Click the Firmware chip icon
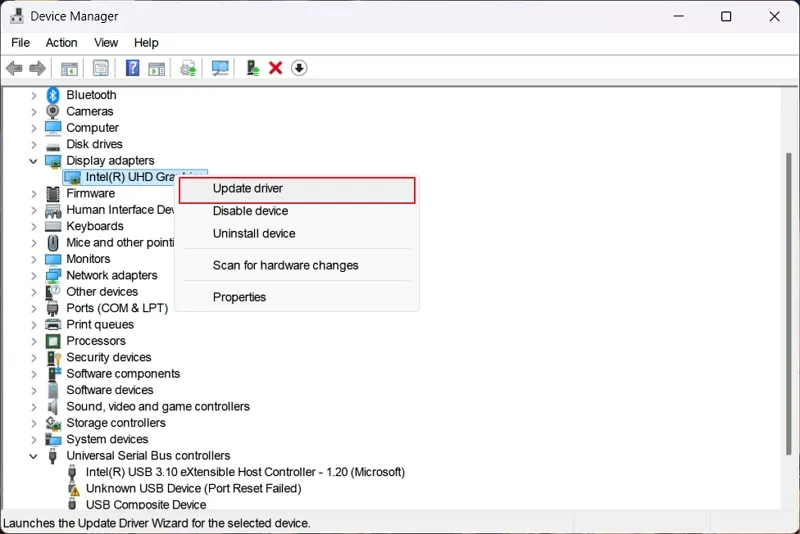 (x=53, y=193)
